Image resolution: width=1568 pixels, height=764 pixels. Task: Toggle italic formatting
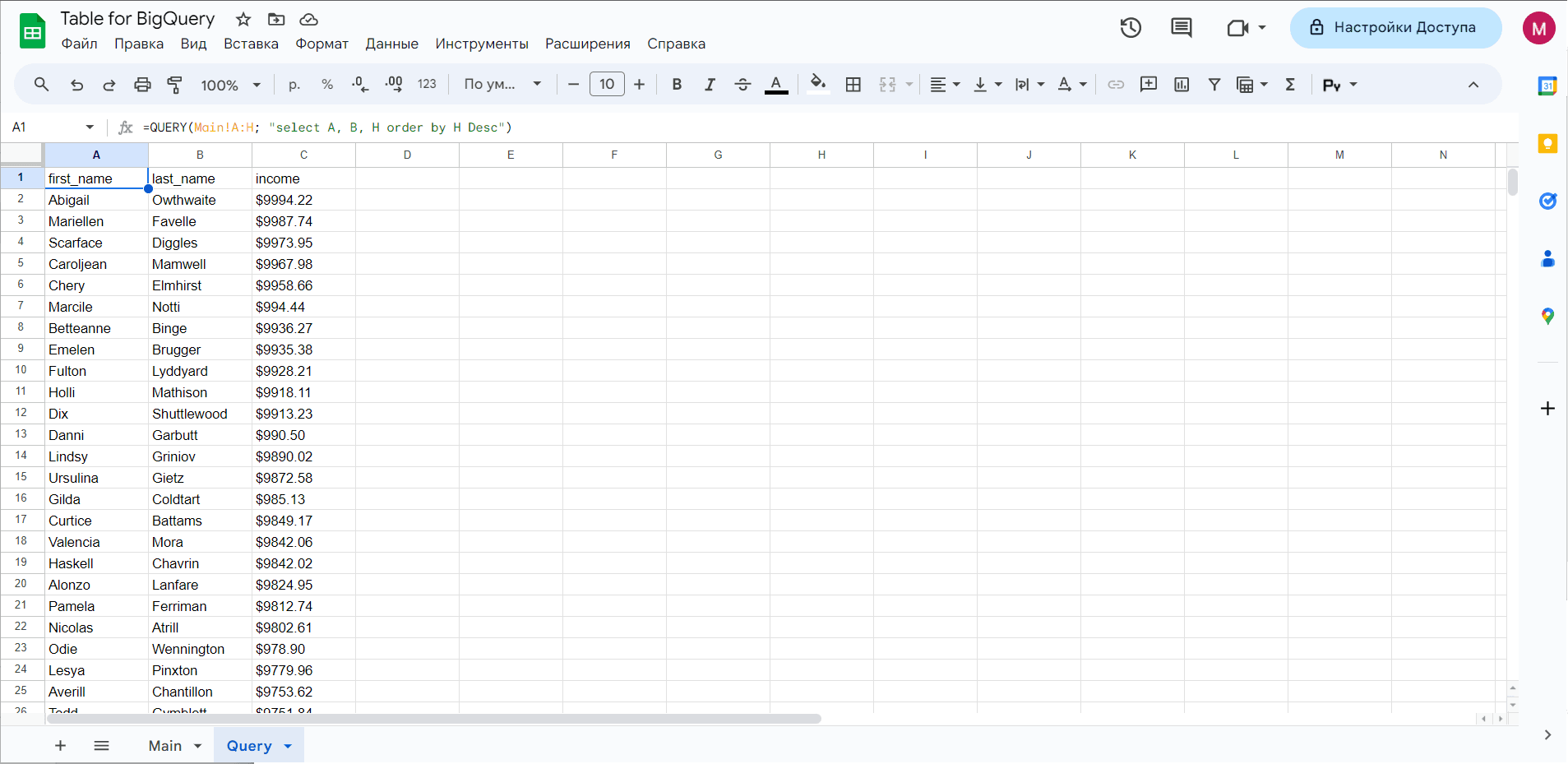710,84
